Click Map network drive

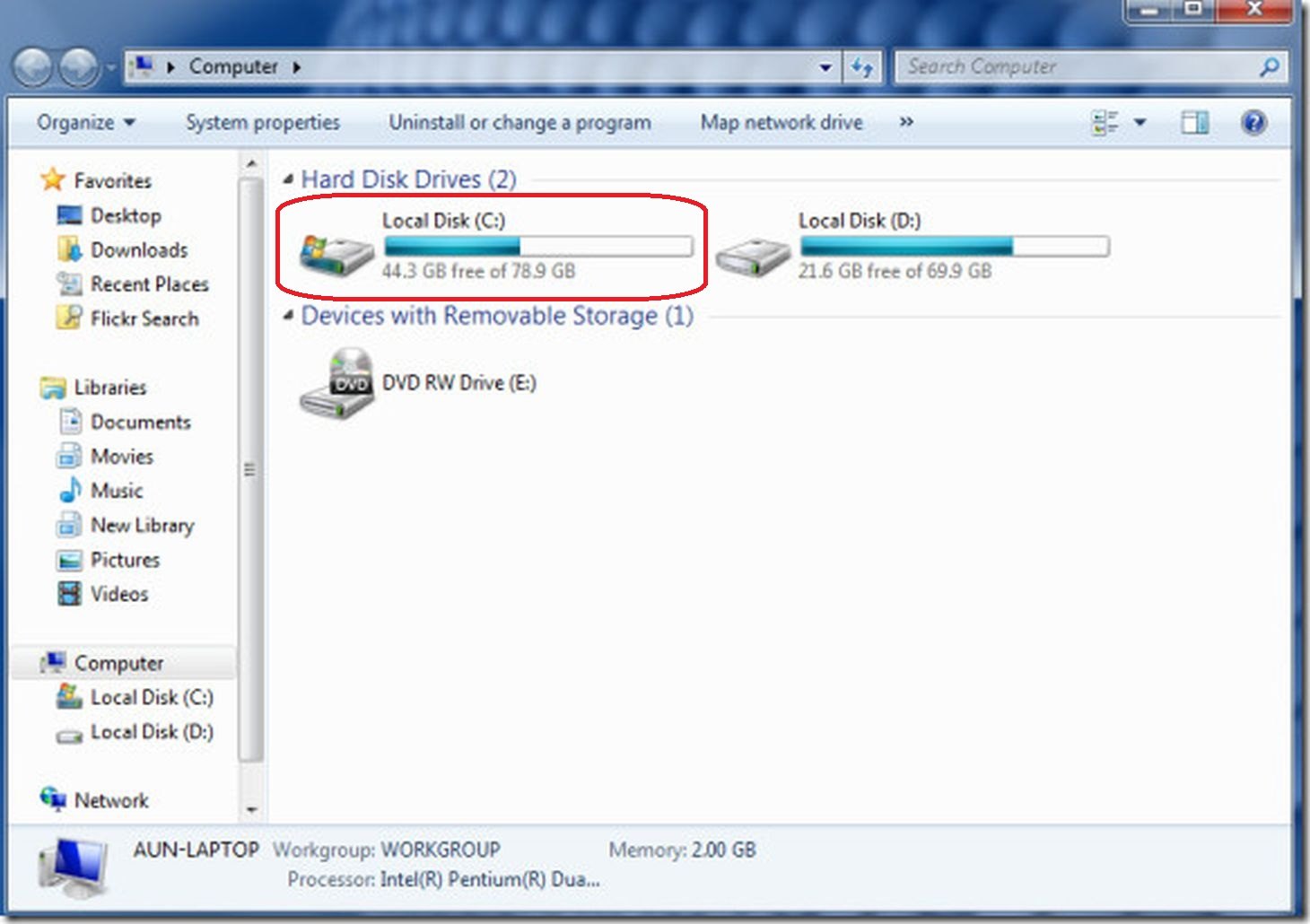[782, 122]
